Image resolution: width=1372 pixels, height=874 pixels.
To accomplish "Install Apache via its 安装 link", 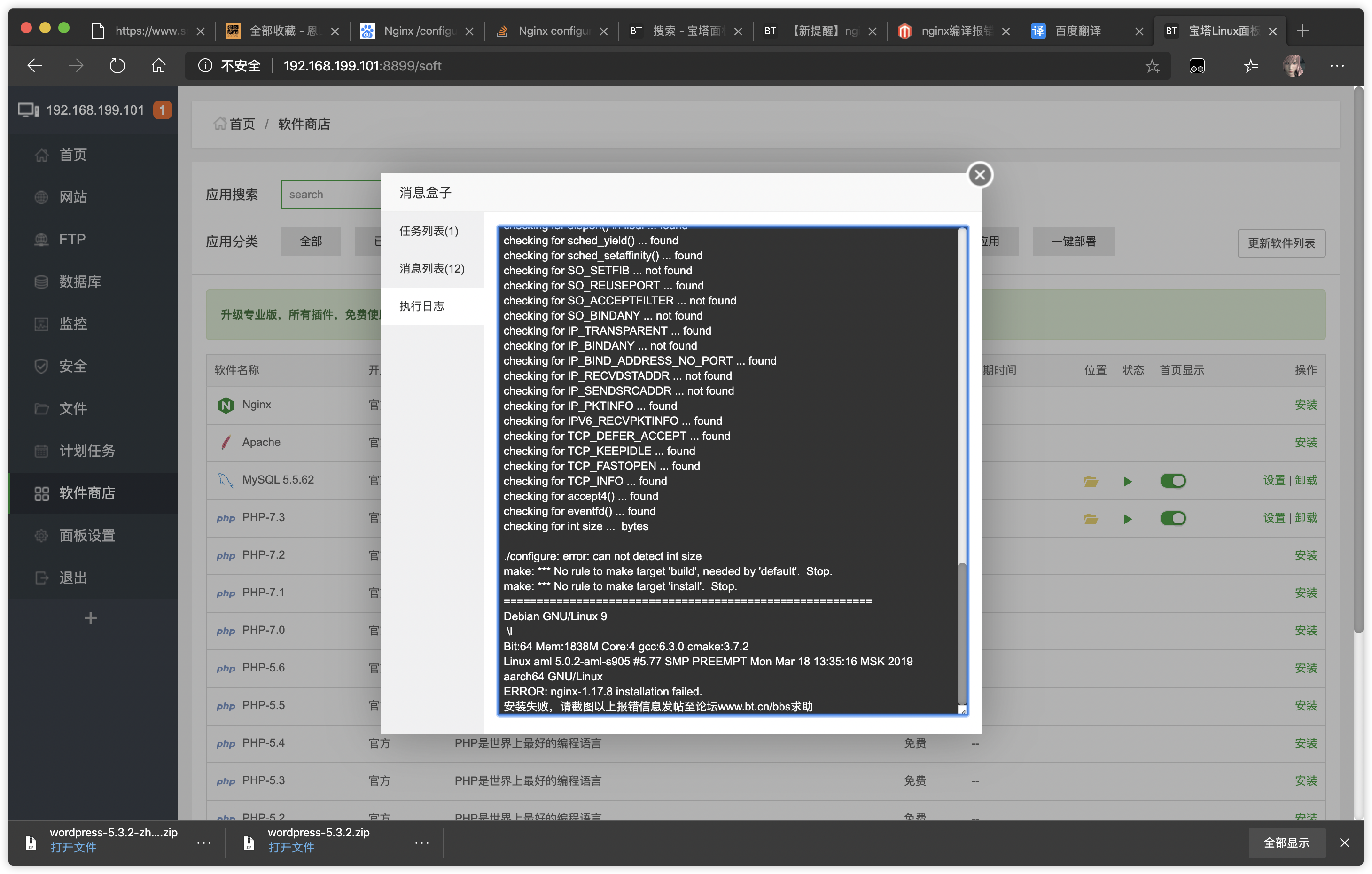I will pos(1307,442).
